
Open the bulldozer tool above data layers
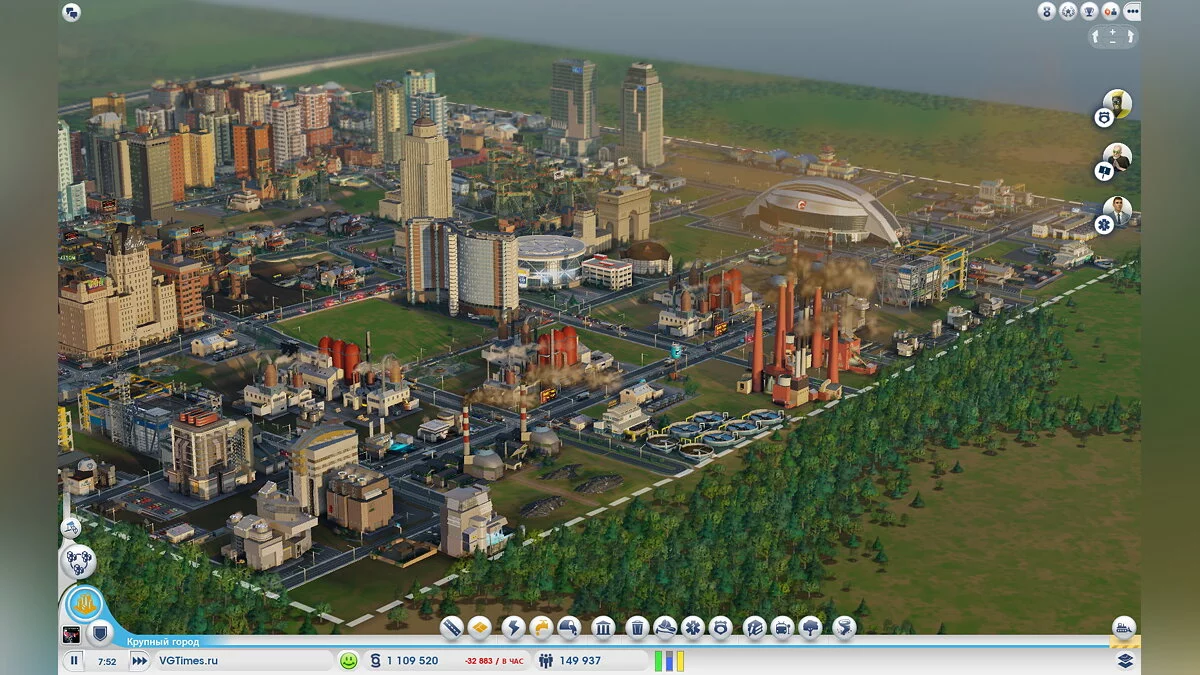coord(1124,627)
